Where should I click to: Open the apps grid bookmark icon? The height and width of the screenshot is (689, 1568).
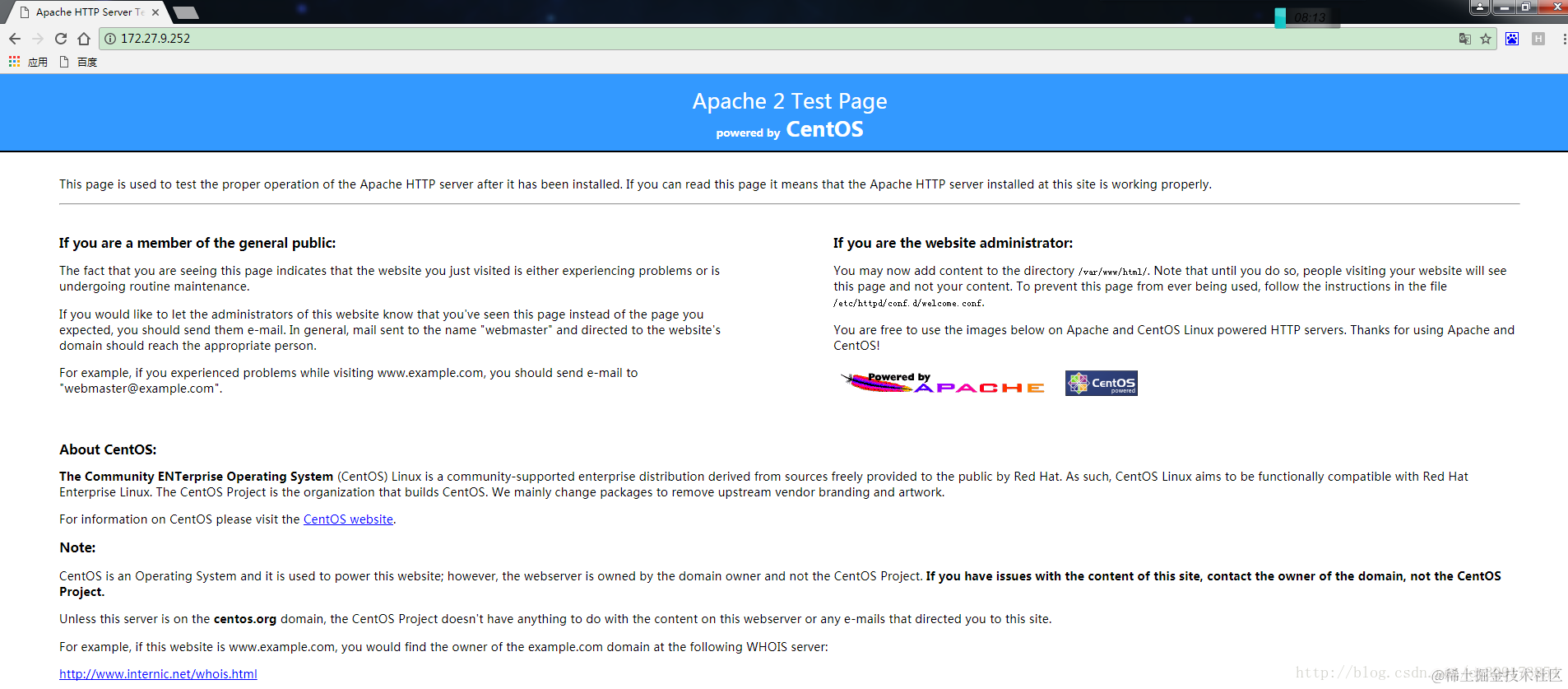pos(14,62)
